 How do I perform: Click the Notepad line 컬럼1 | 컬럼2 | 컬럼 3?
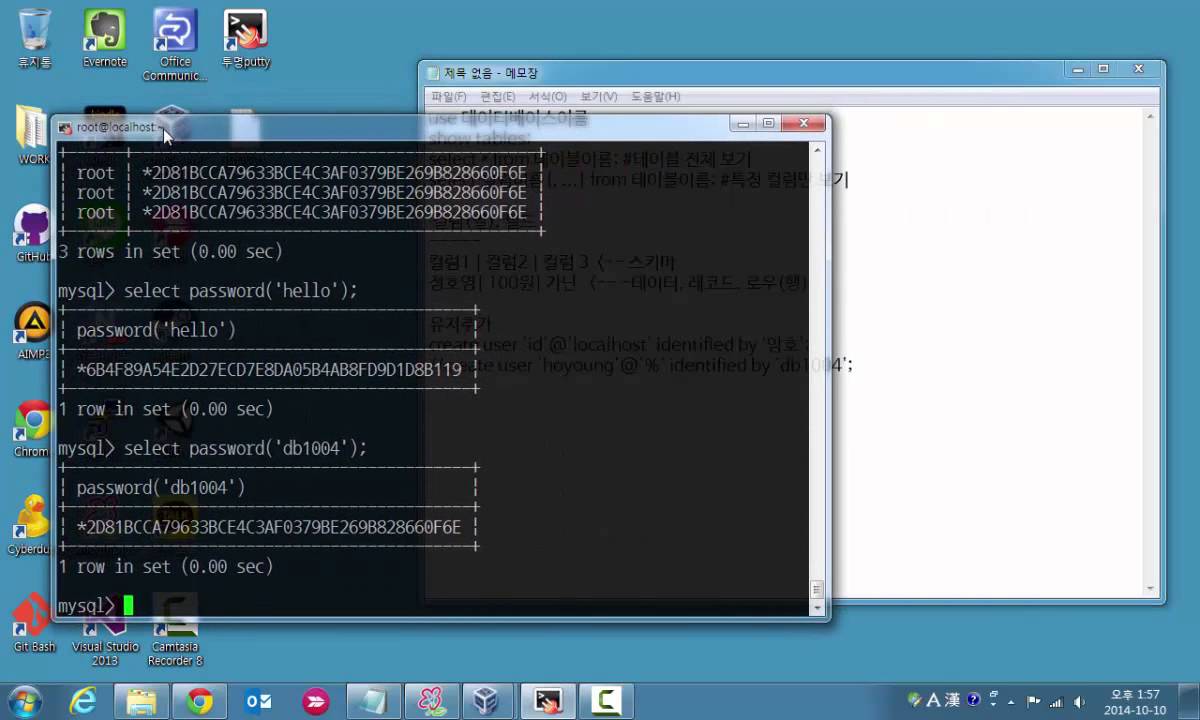[552, 262]
